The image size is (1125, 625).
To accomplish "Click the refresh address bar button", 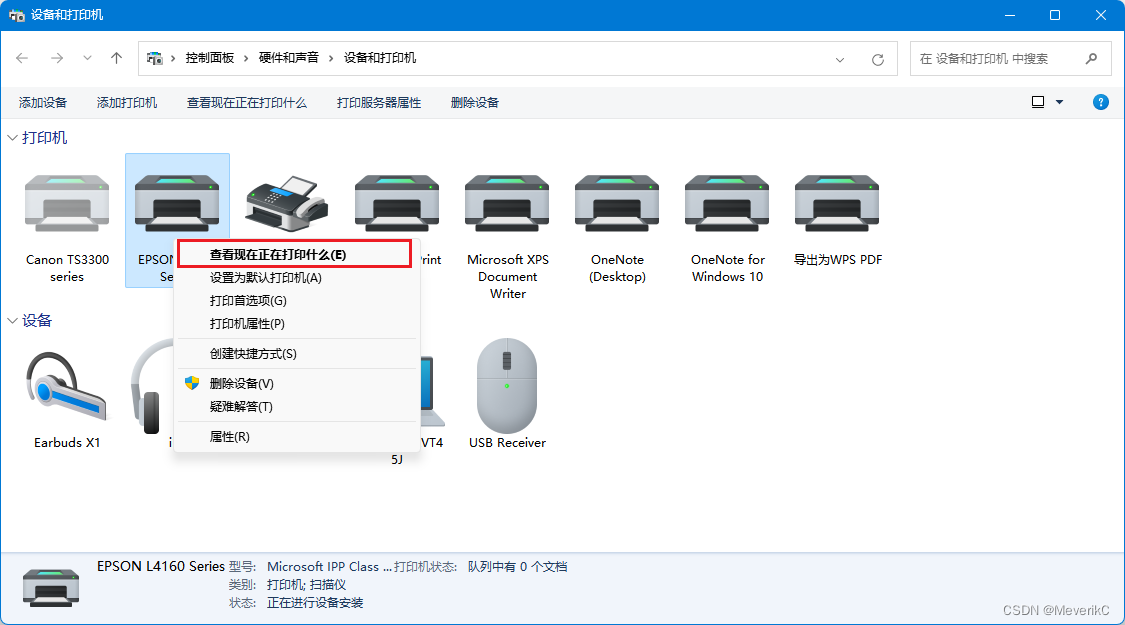I will pos(877,59).
